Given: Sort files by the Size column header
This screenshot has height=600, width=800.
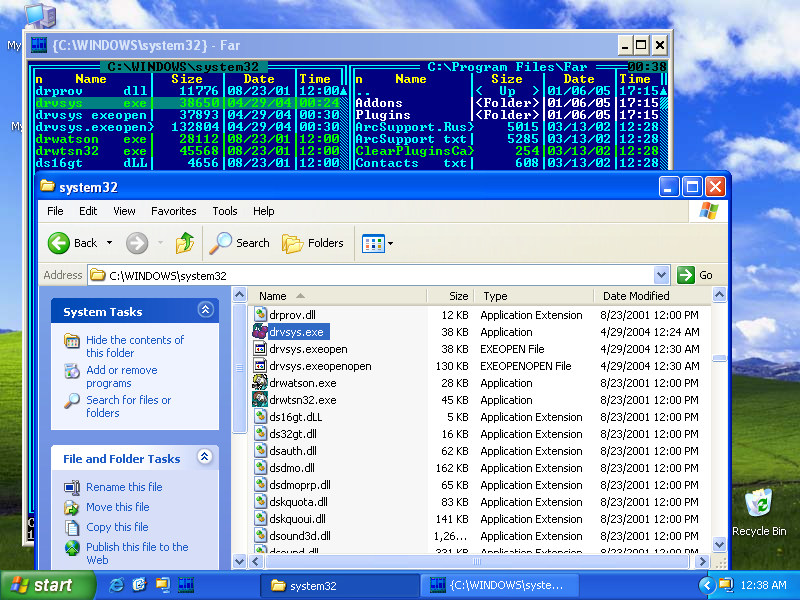Looking at the screenshot, I should pyautogui.click(x=450, y=296).
